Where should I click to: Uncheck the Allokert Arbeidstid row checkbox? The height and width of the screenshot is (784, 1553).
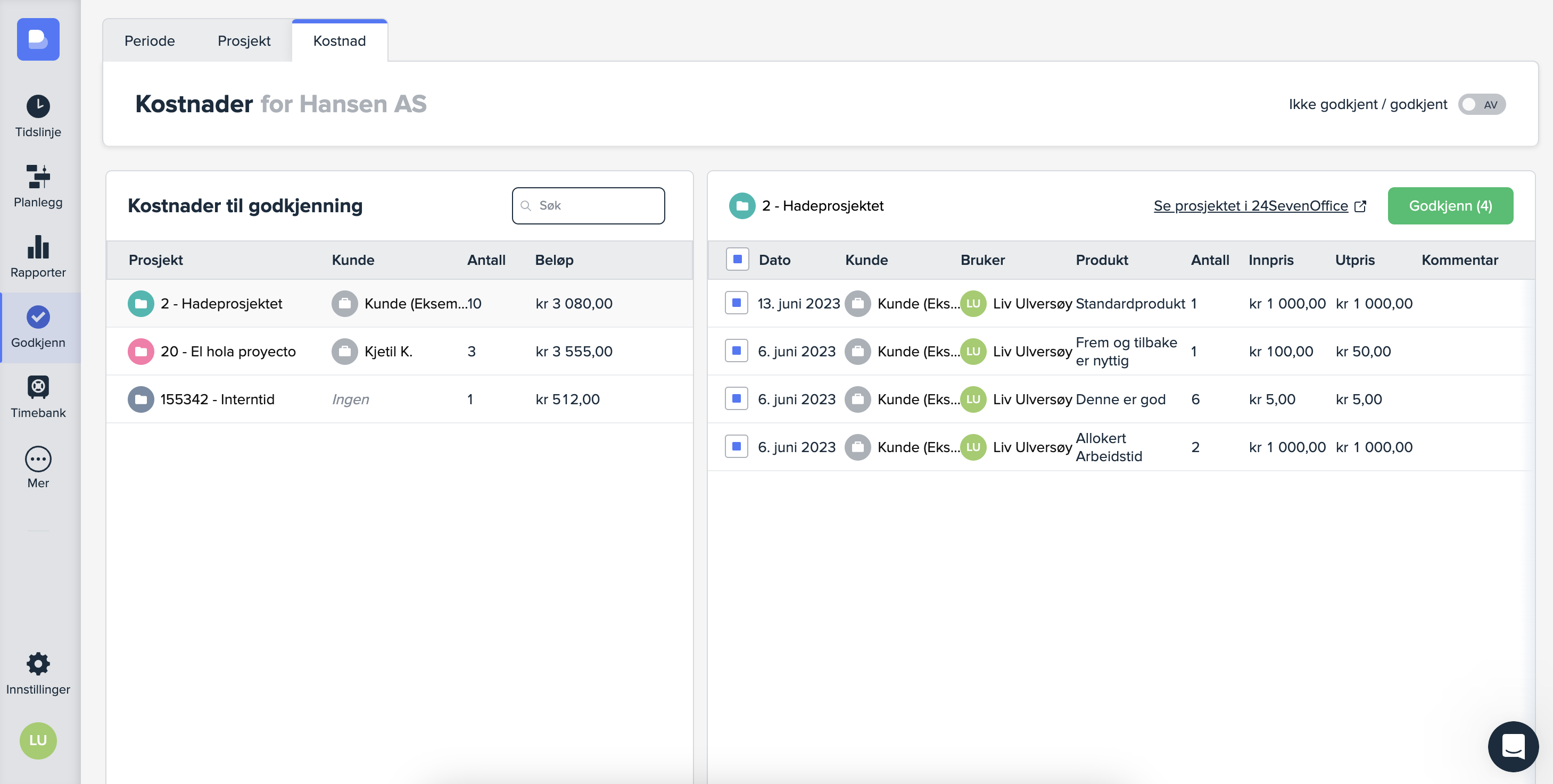736,447
